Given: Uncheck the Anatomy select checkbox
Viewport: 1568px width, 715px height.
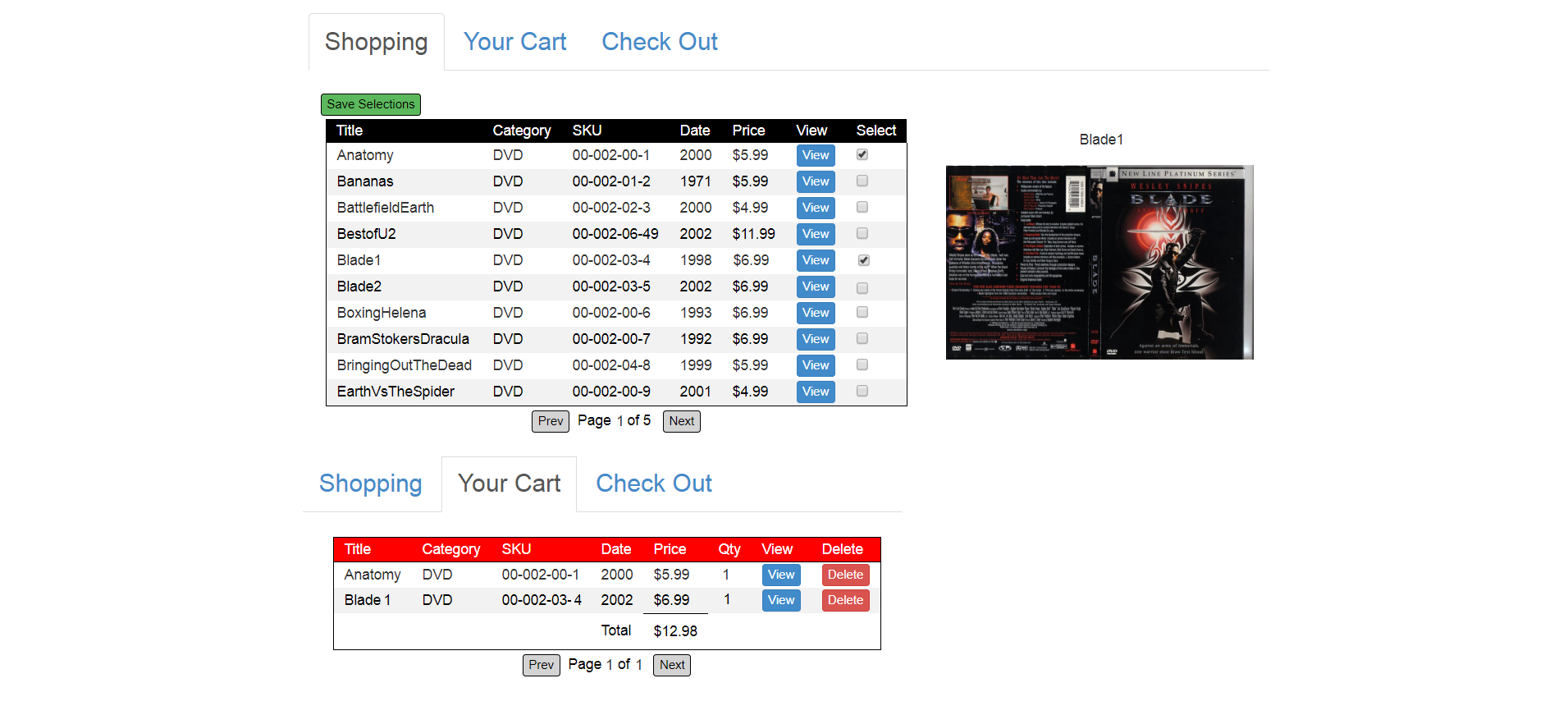Looking at the screenshot, I should (862, 154).
